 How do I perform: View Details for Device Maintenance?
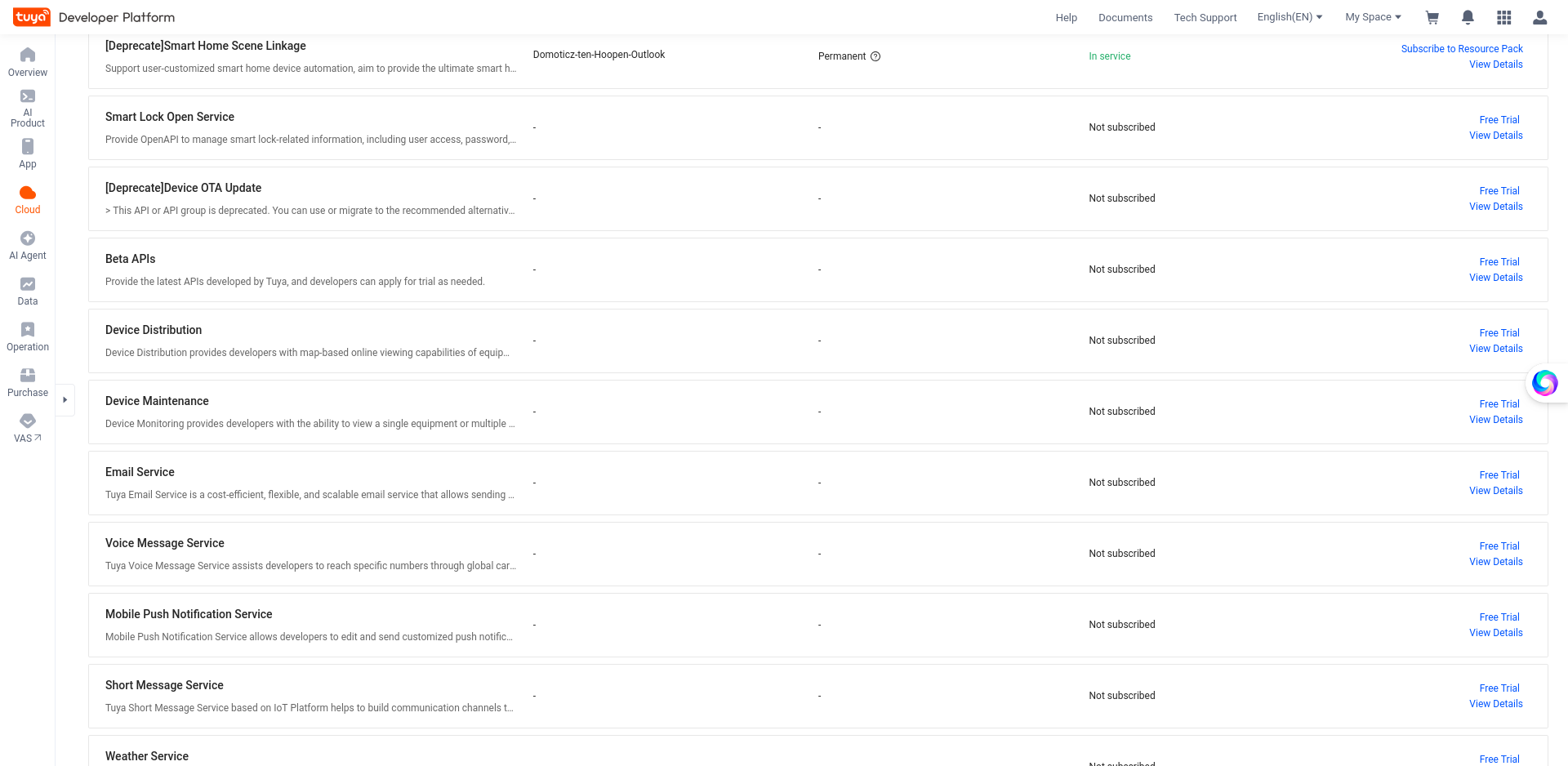coord(1496,420)
